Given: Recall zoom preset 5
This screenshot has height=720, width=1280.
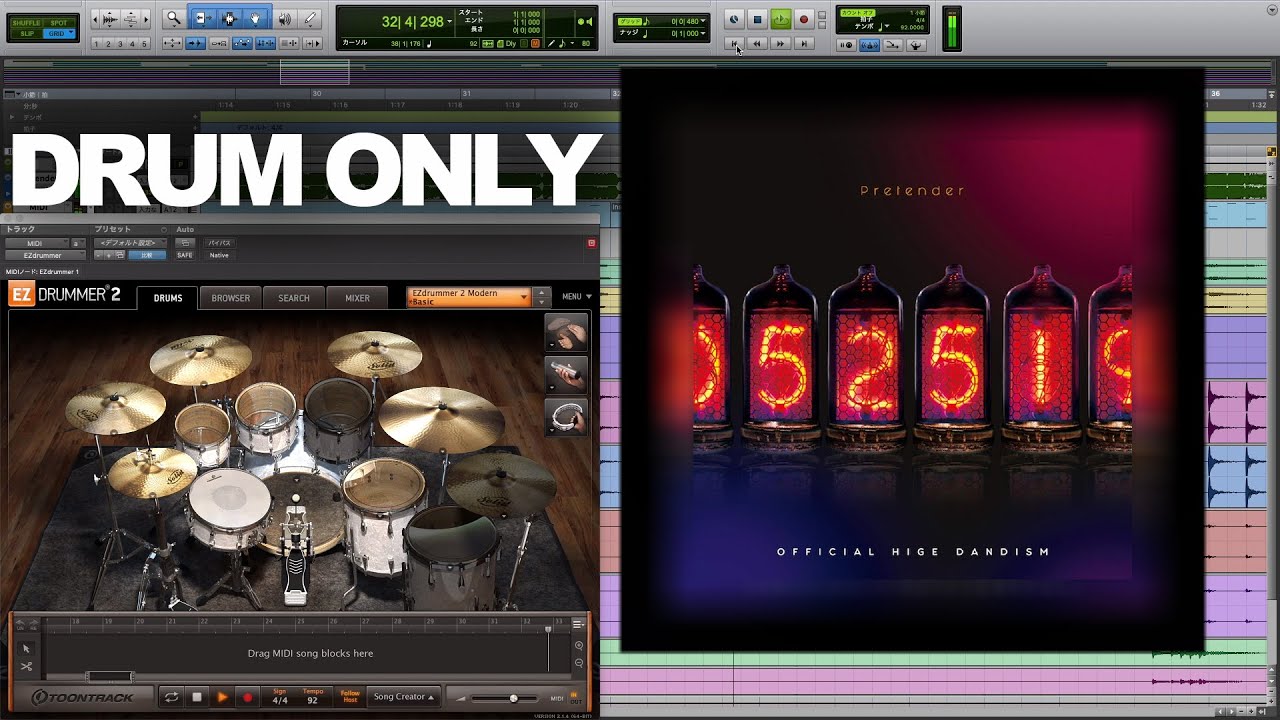Looking at the screenshot, I should (143, 43).
